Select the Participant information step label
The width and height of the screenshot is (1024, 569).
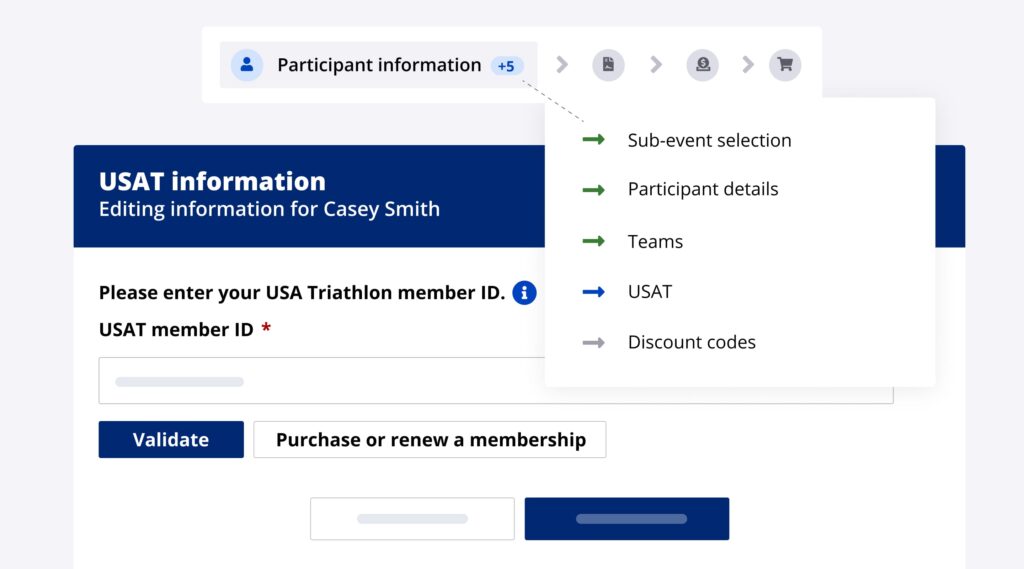tap(379, 65)
